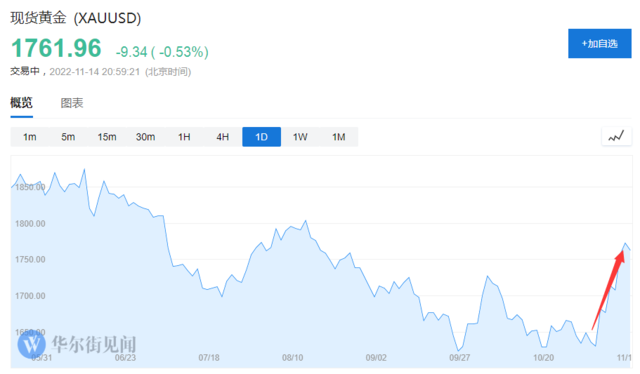Toggle the line chart type icon
This screenshot has height=374, width=640.
pyautogui.click(x=616, y=136)
